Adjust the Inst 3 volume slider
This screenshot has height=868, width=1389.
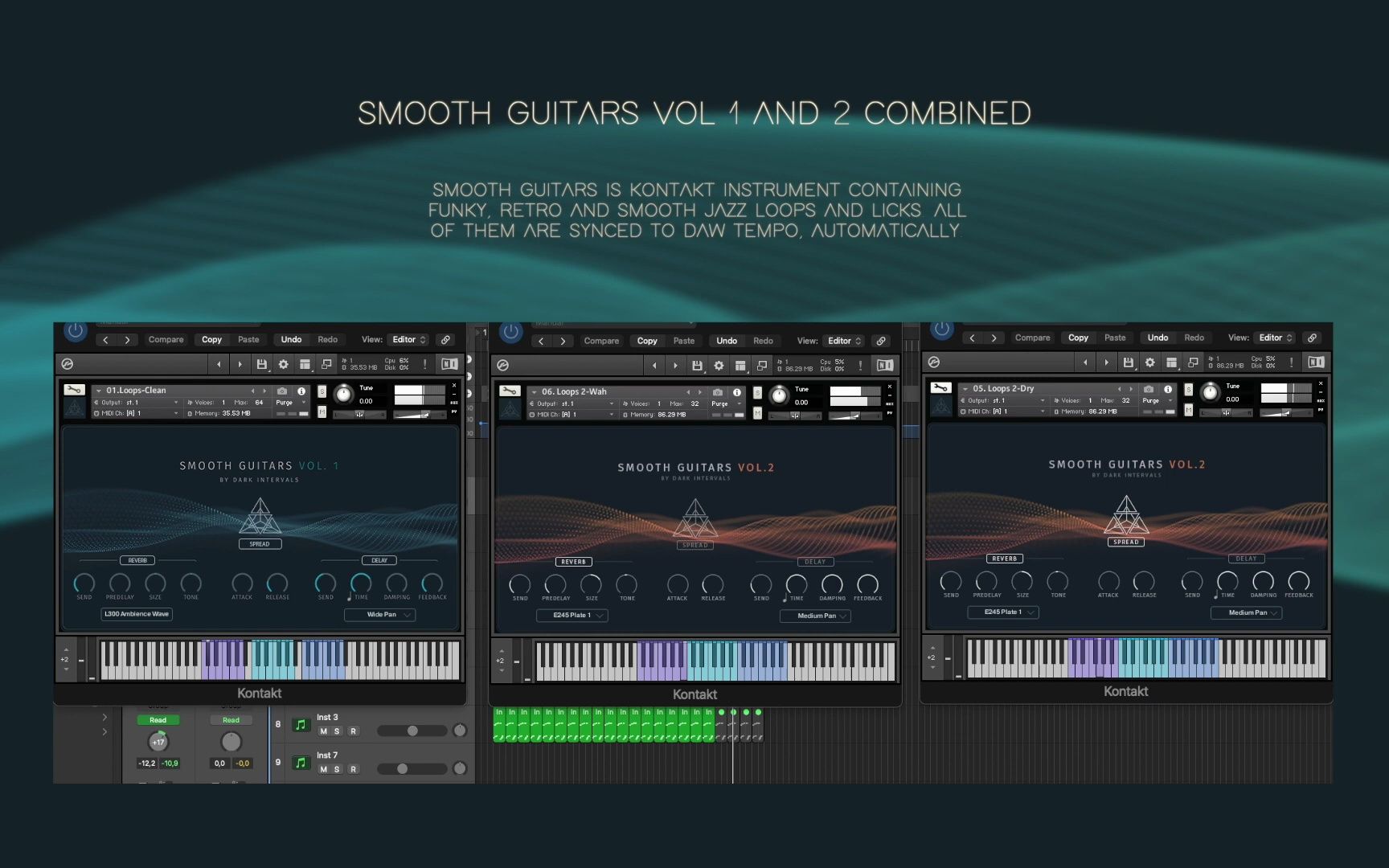(x=413, y=731)
